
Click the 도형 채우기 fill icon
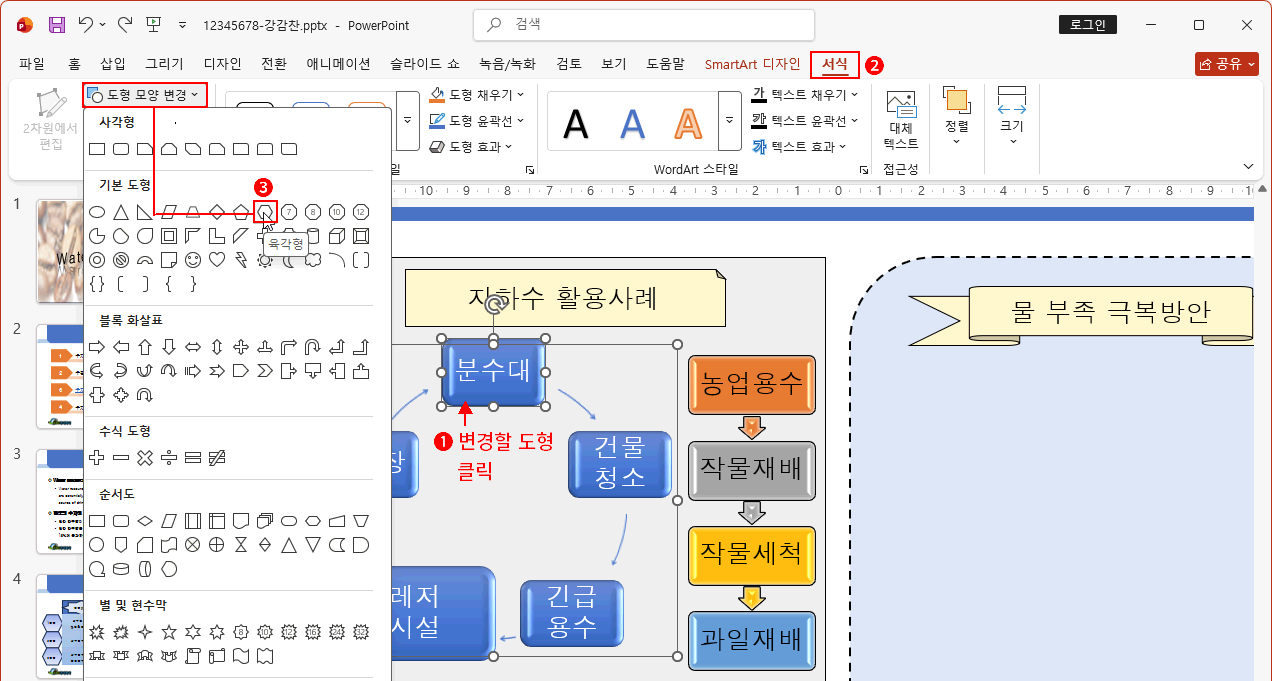click(436, 95)
